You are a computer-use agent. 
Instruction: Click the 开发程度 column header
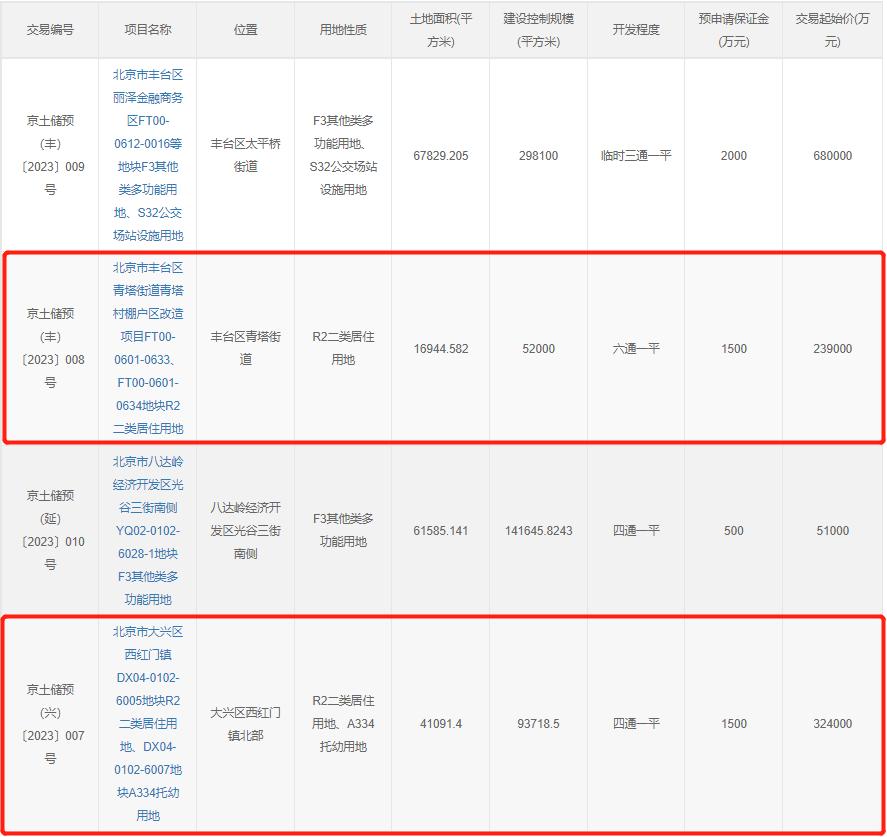[x=636, y=30]
